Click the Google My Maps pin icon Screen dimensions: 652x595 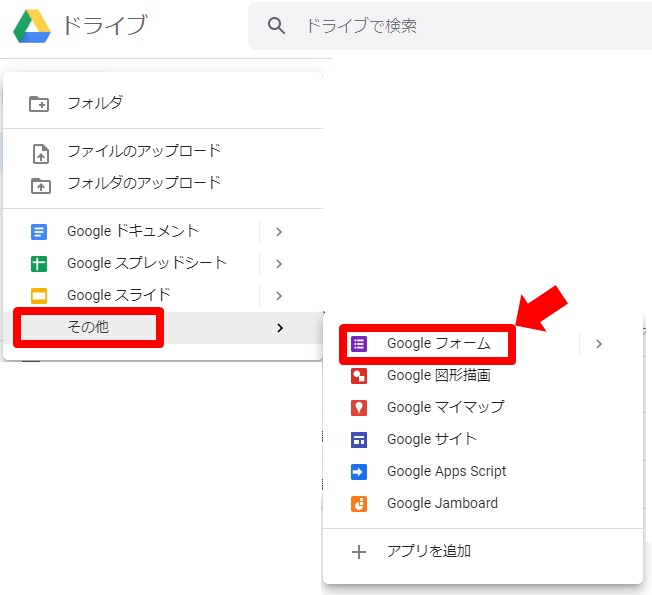[x=359, y=408]
